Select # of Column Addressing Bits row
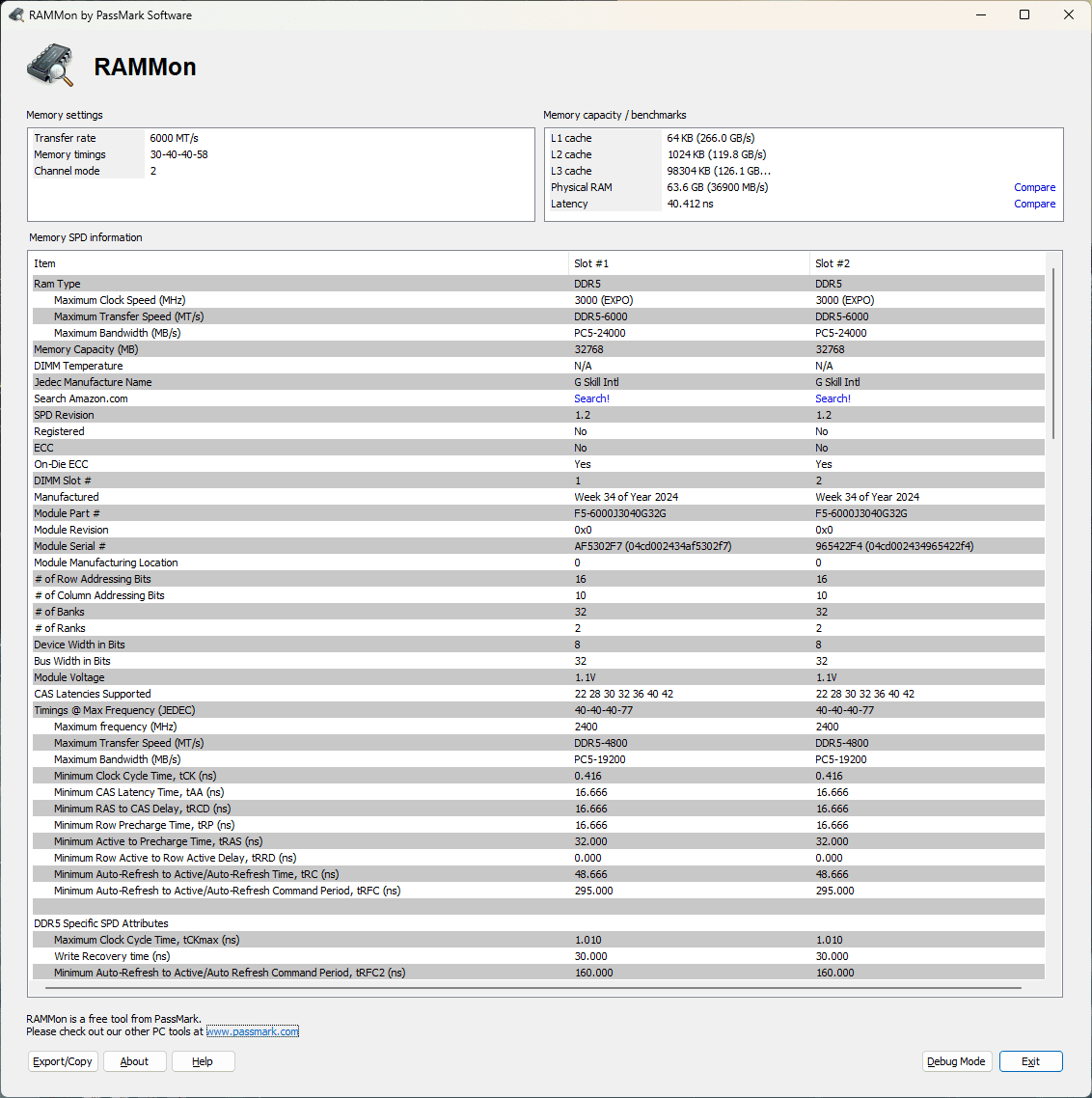The width and height of the screenshot is (1092, 1098). coord(538,595)
